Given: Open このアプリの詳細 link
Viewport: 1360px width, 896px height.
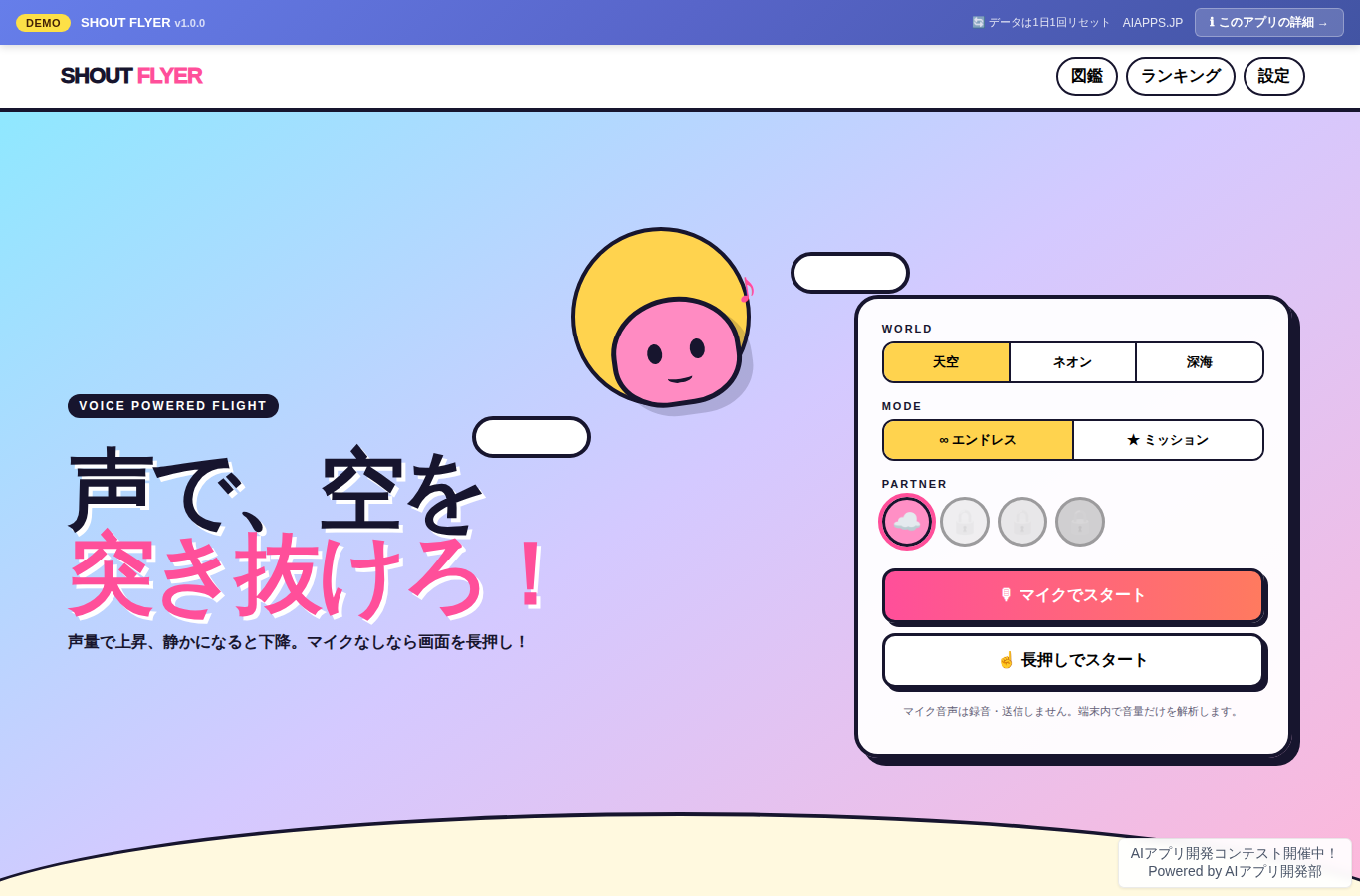Looking at the screenshot, I should 1269,22.
